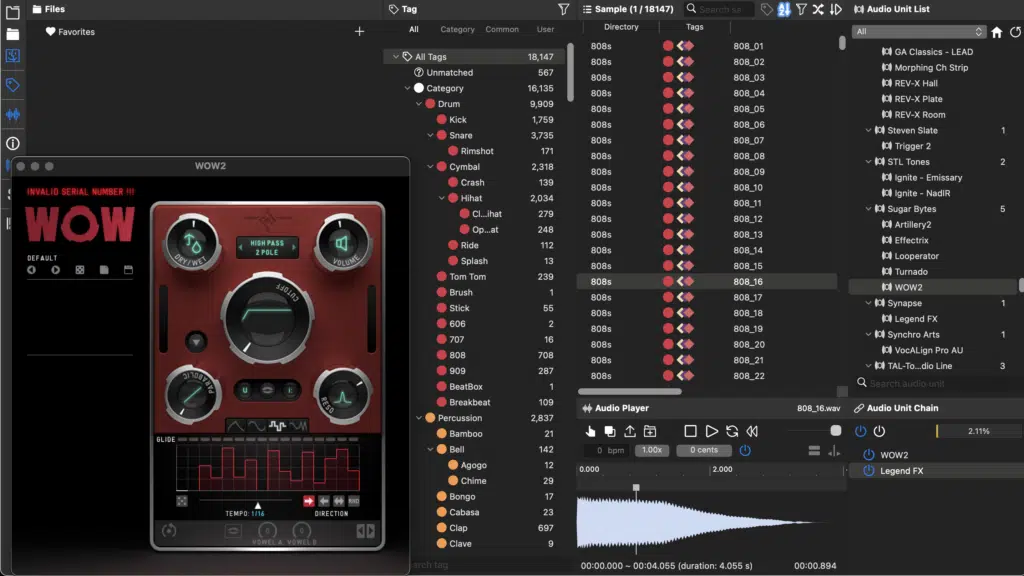Collapse the All Tags tree node
The height and width of the screenshot is (576, 1024).
click(x=396, y=57)
